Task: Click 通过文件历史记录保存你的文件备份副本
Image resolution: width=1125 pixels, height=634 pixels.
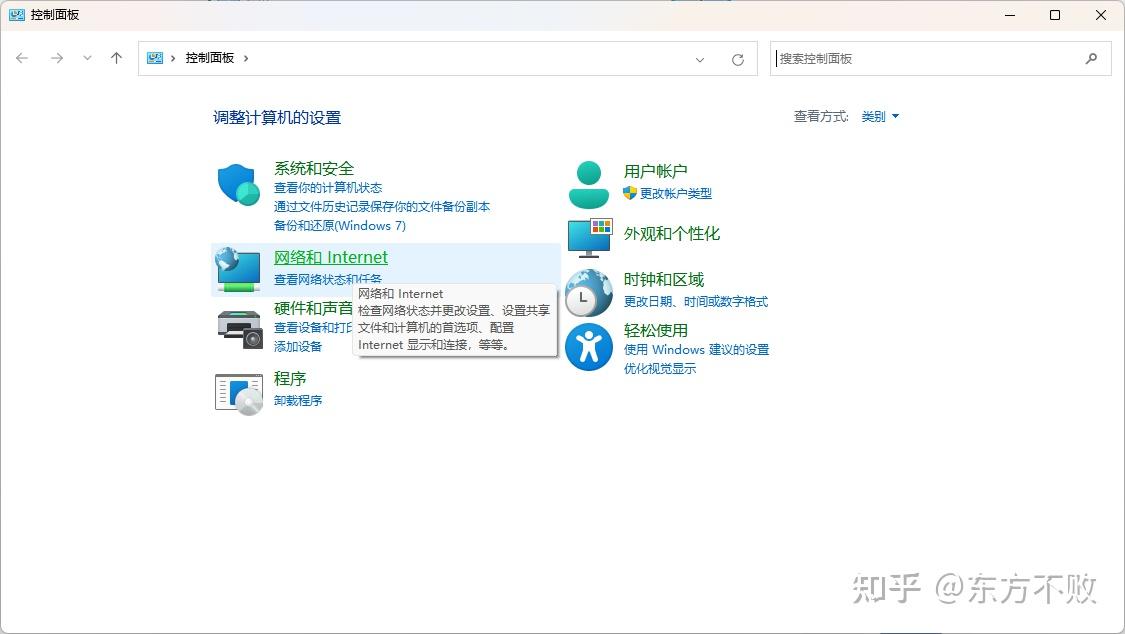Action: [382, 207]
